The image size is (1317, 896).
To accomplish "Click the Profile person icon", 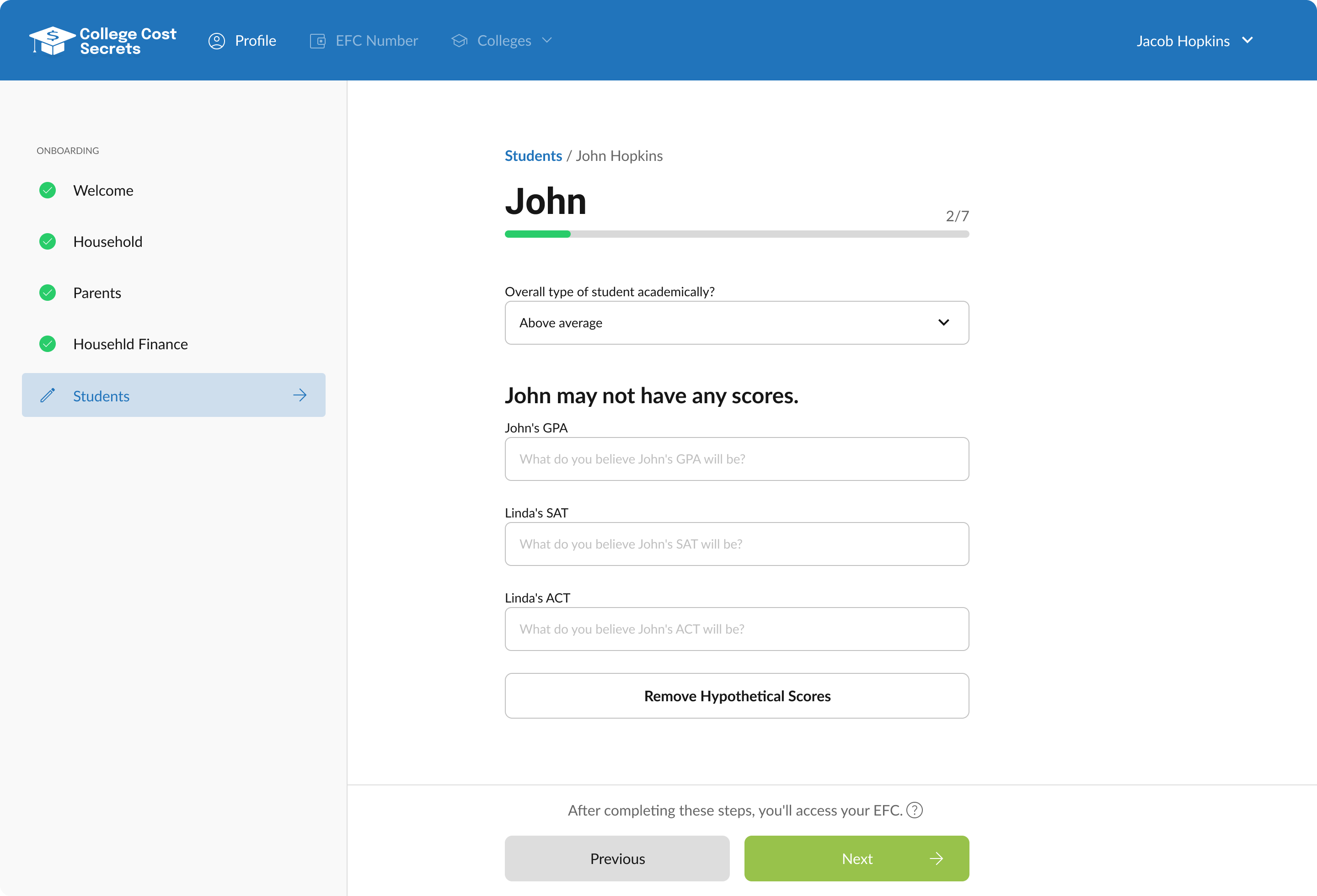I will click(x=216, y=41).
